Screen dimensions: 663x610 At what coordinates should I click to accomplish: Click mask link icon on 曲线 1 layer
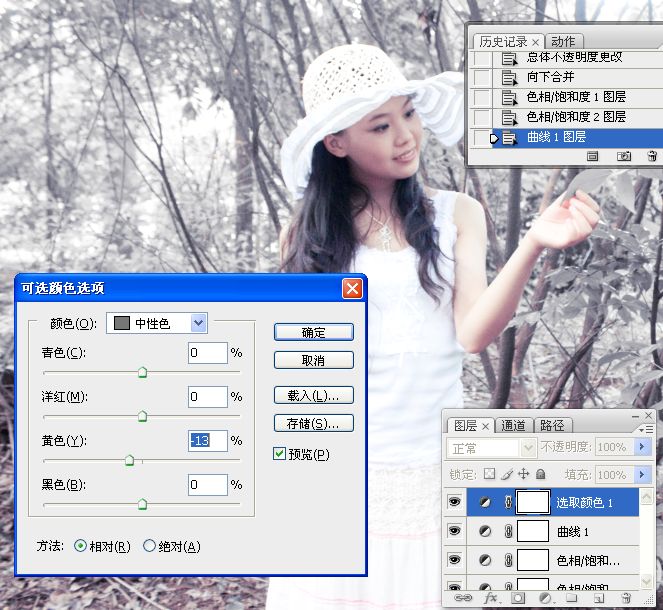508,531
